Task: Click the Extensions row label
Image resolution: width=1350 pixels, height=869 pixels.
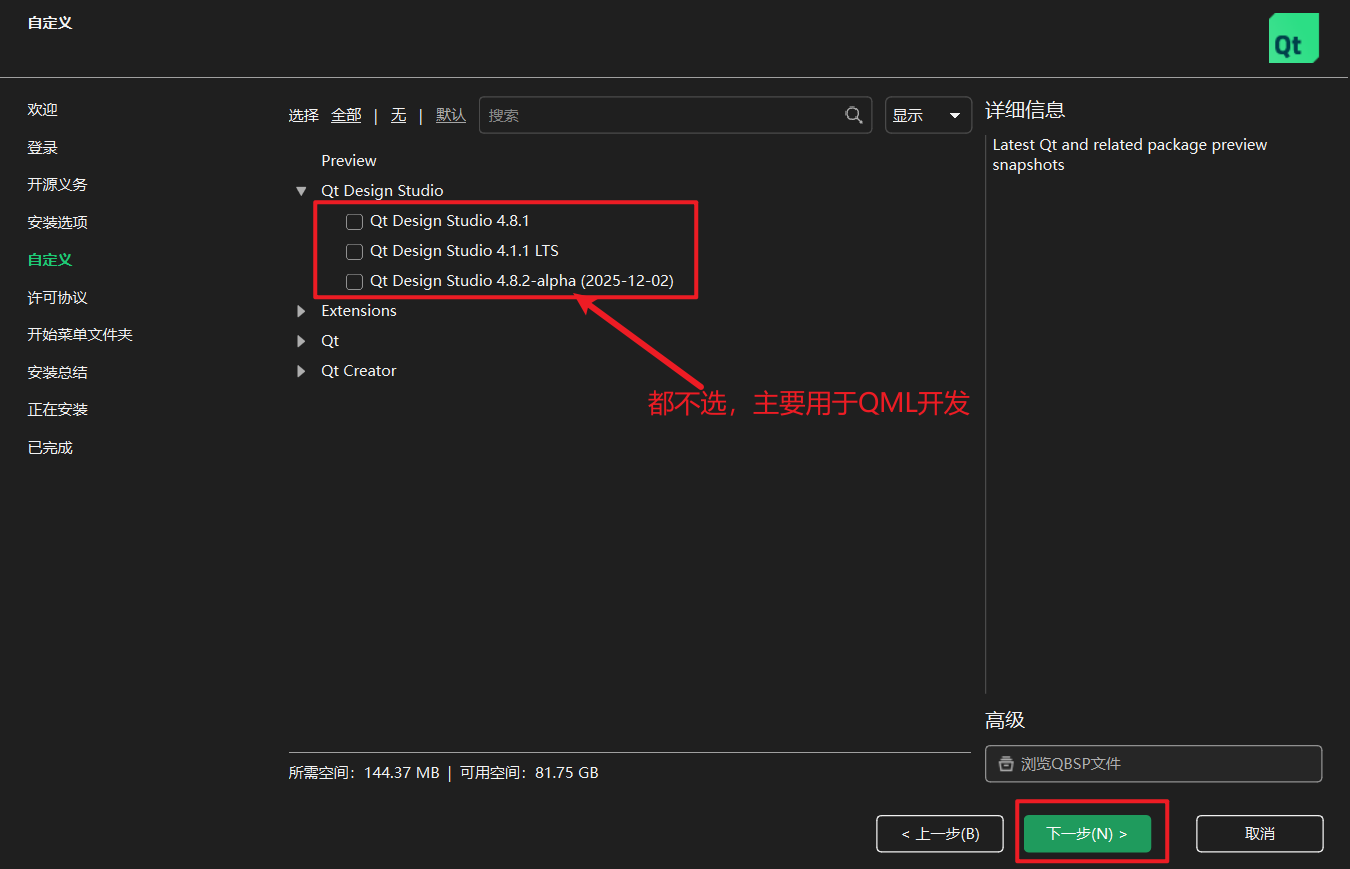Action: coord(359,311)
